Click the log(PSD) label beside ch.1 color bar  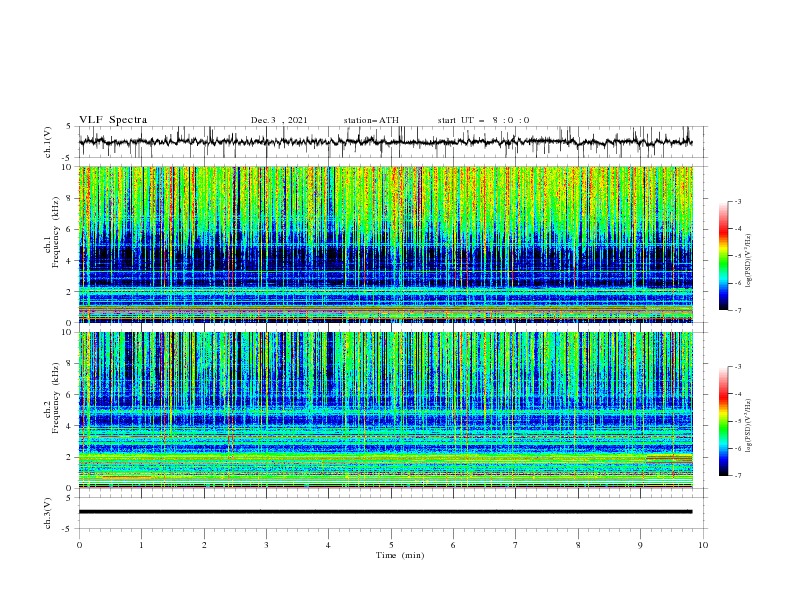click(x=749, y=261)
